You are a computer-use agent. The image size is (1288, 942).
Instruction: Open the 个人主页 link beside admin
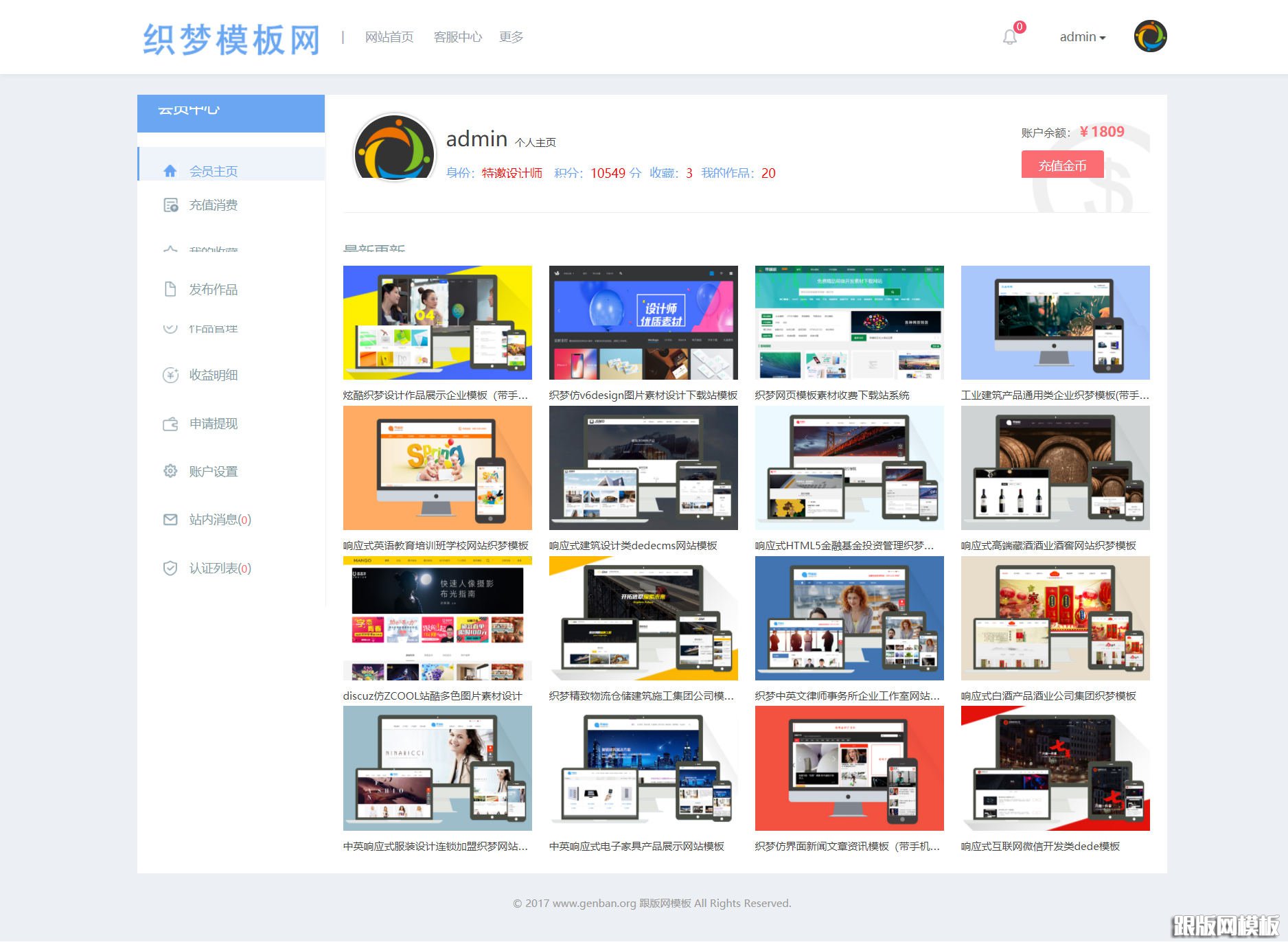coord(536,142)
